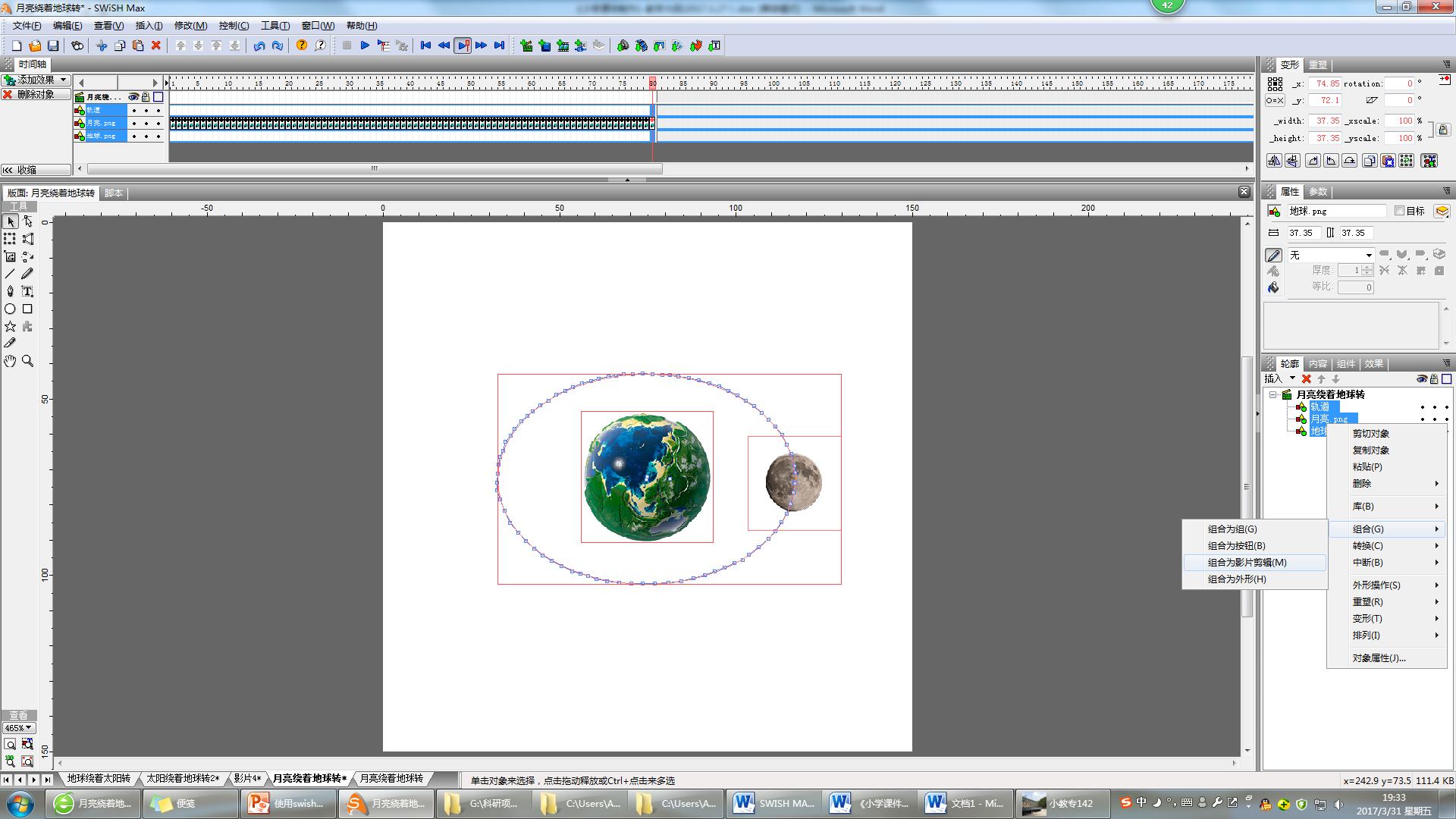Save the movie with the floppy disk icon
The height and width of the screenshot is (819, 1456).
click(x=53, y=45)
